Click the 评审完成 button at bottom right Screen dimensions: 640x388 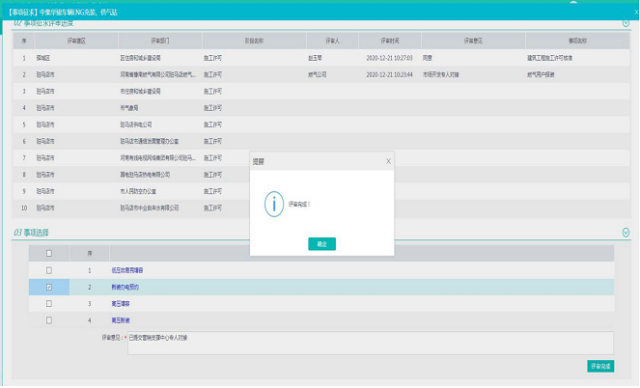[x=600, y=366]
